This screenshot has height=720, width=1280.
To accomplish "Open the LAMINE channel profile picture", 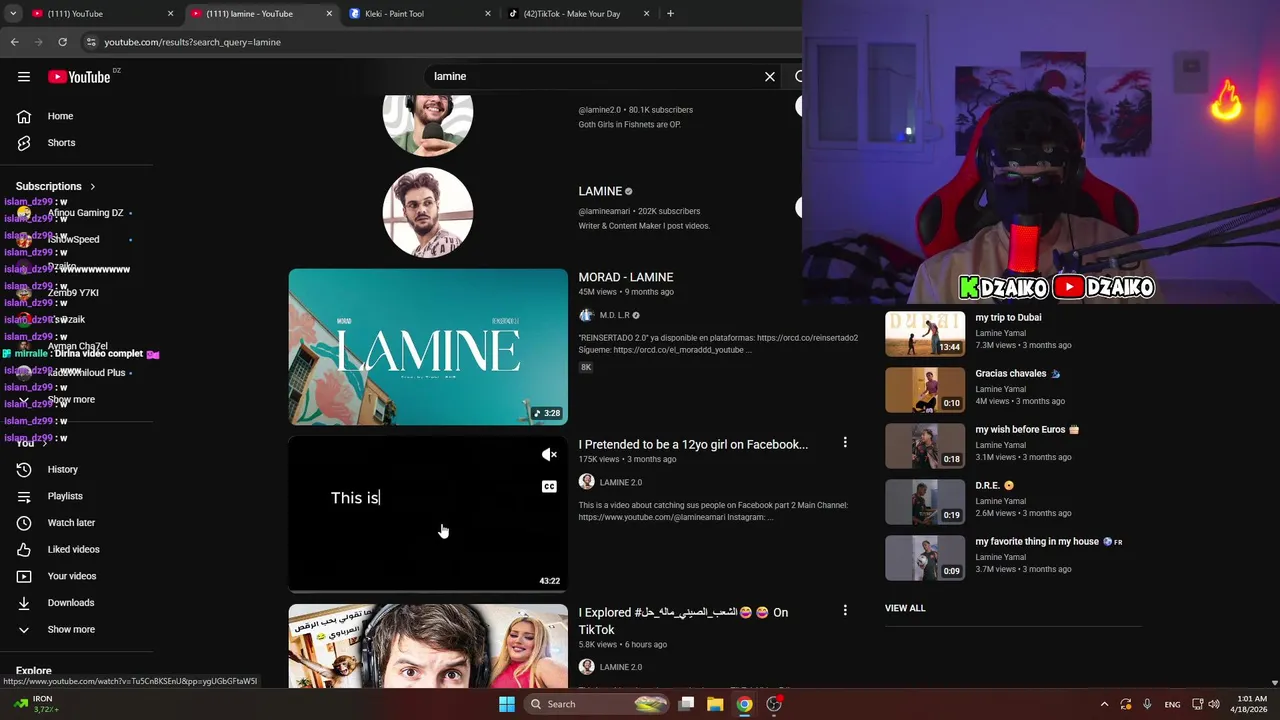I will (x=428, y=212).
